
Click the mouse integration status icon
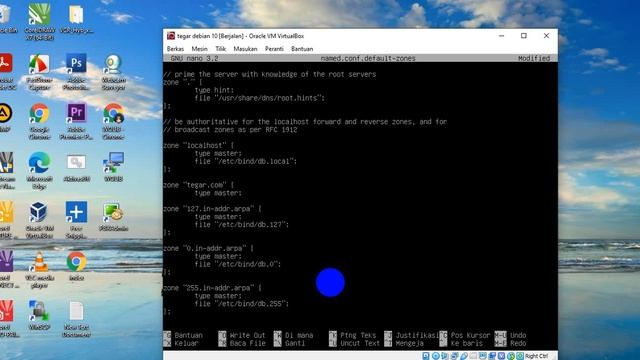coord(511,356)
